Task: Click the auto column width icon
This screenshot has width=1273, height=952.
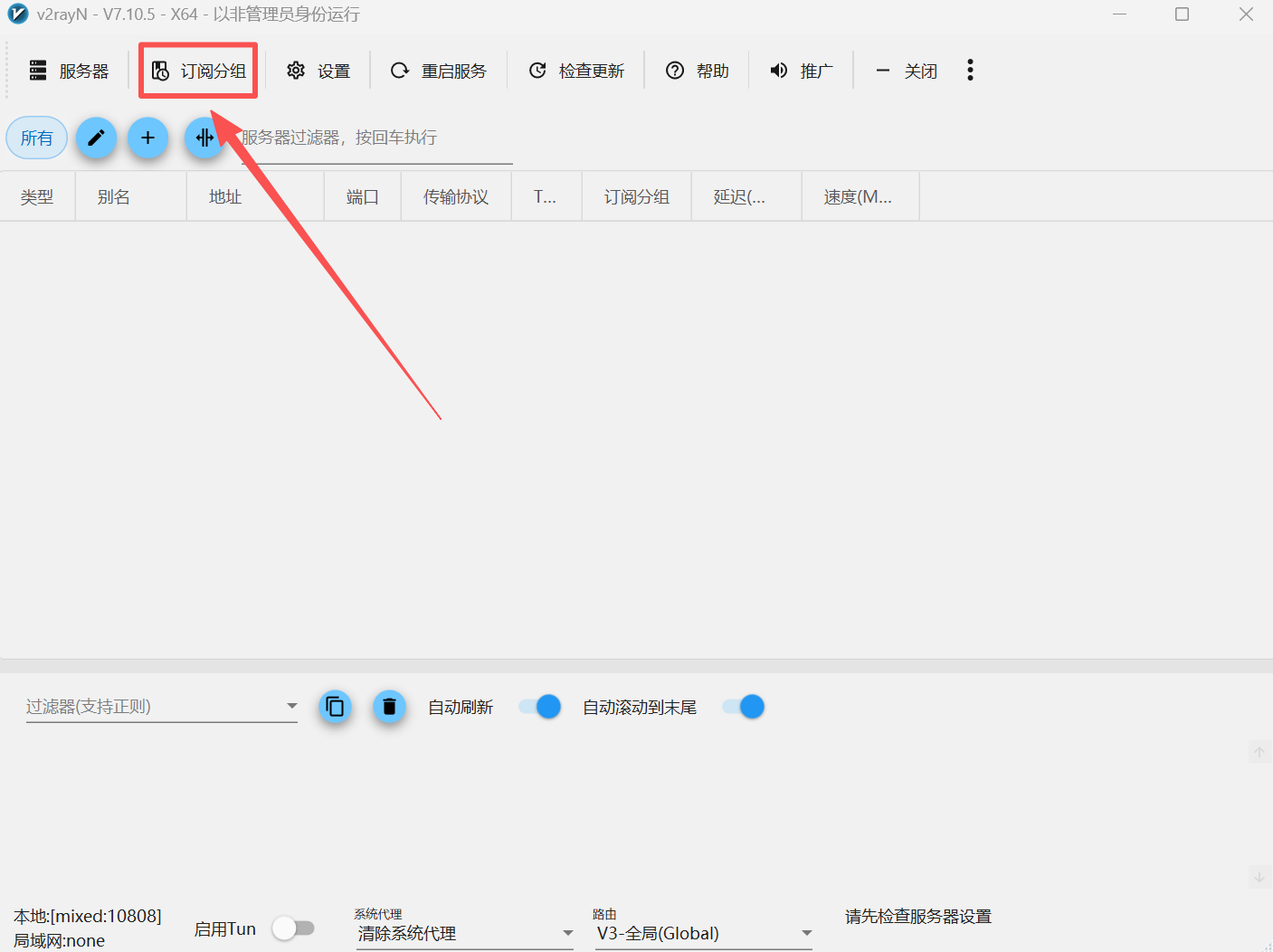Action: 204,138
